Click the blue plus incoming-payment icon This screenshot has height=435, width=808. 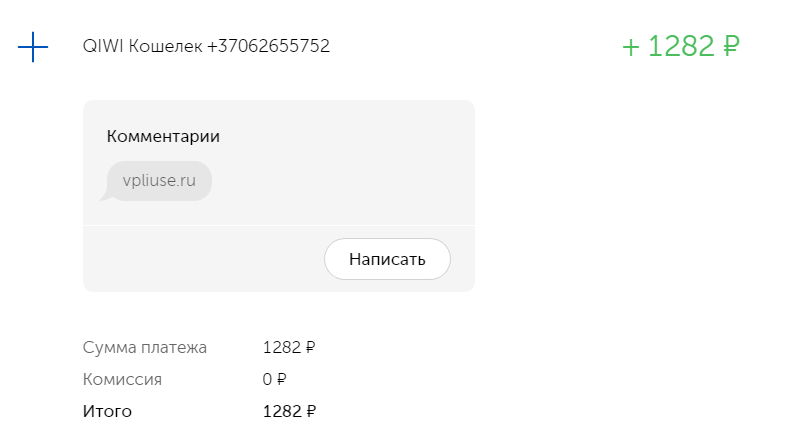[33, 47]
